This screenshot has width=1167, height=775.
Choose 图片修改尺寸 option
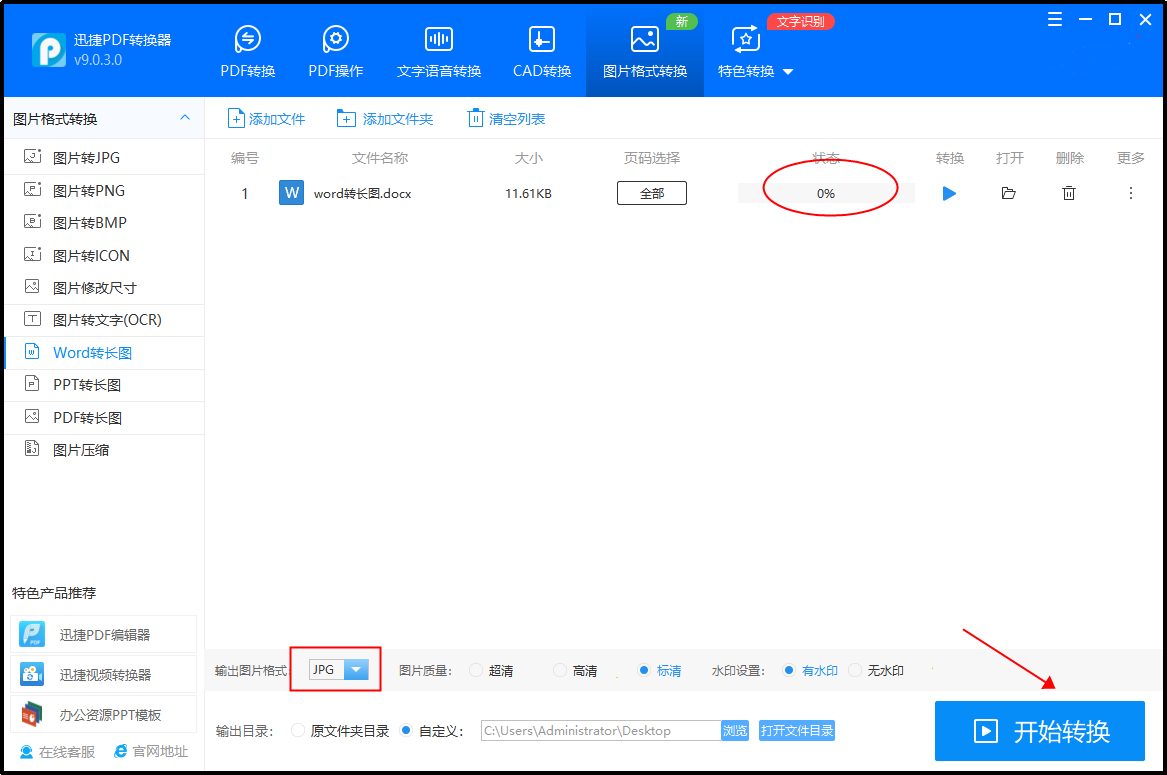pyautogui.click(x=104, y=287)
